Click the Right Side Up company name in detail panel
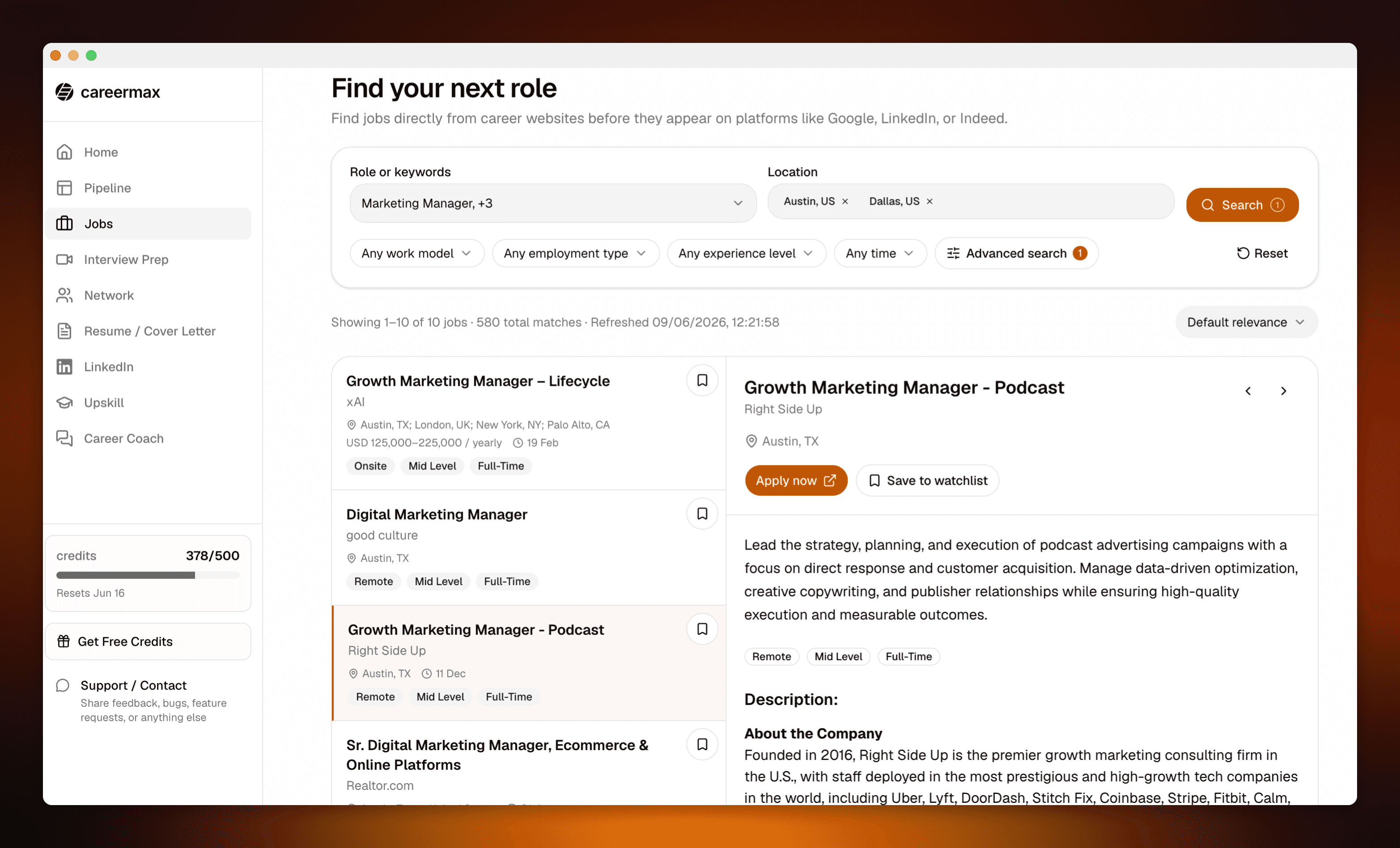Viewport: 1400px width, 848px height. point(783,409)
